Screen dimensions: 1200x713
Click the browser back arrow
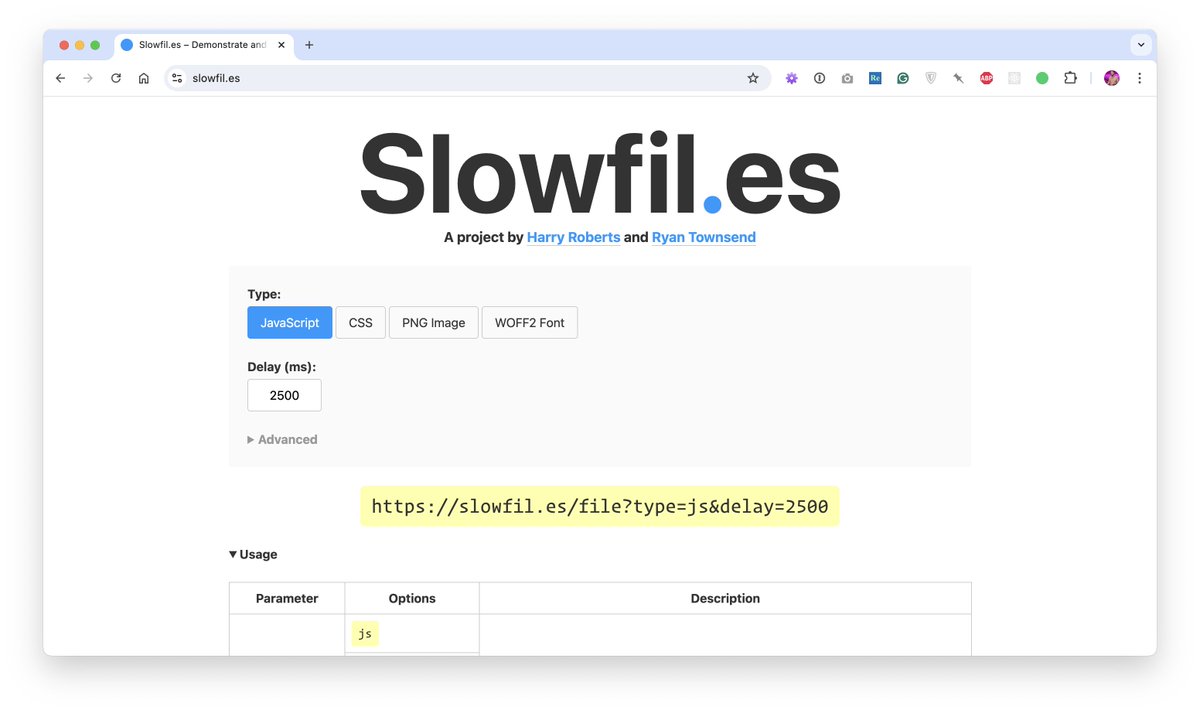pyautogui.click(x=60, y=78)
